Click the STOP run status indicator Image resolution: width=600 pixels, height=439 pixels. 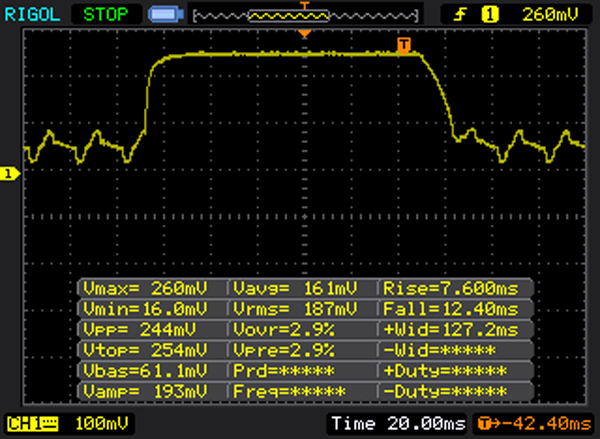point(106,15)
